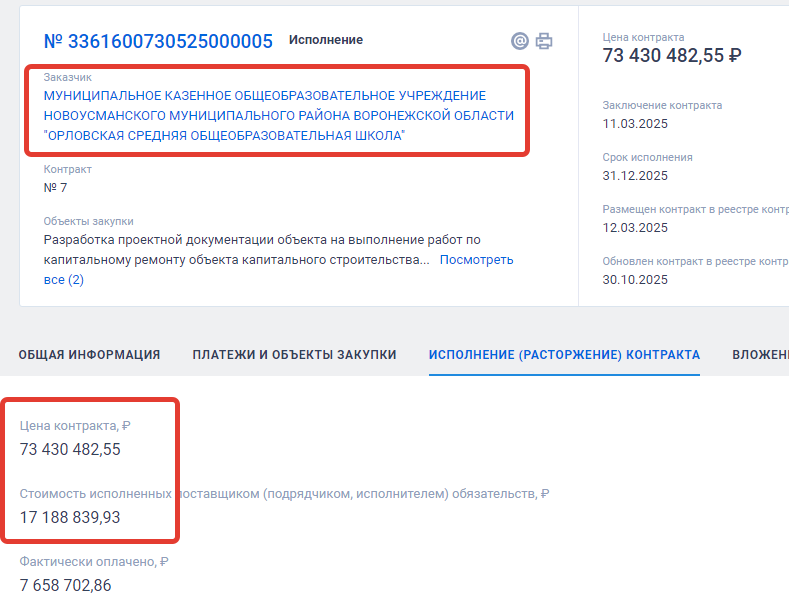The height and width of the screenshot is (614, 789).
Task: Click the fulfilled obligations value 17 188 839,93
Action: pyautogui.click(x=70, y=517)
